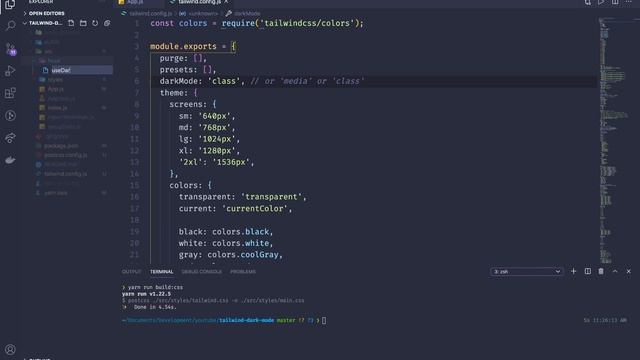This screenshot has width=640, height=360.
Task: Click the 'purge: [],' line
Action: tap(183, 58)
